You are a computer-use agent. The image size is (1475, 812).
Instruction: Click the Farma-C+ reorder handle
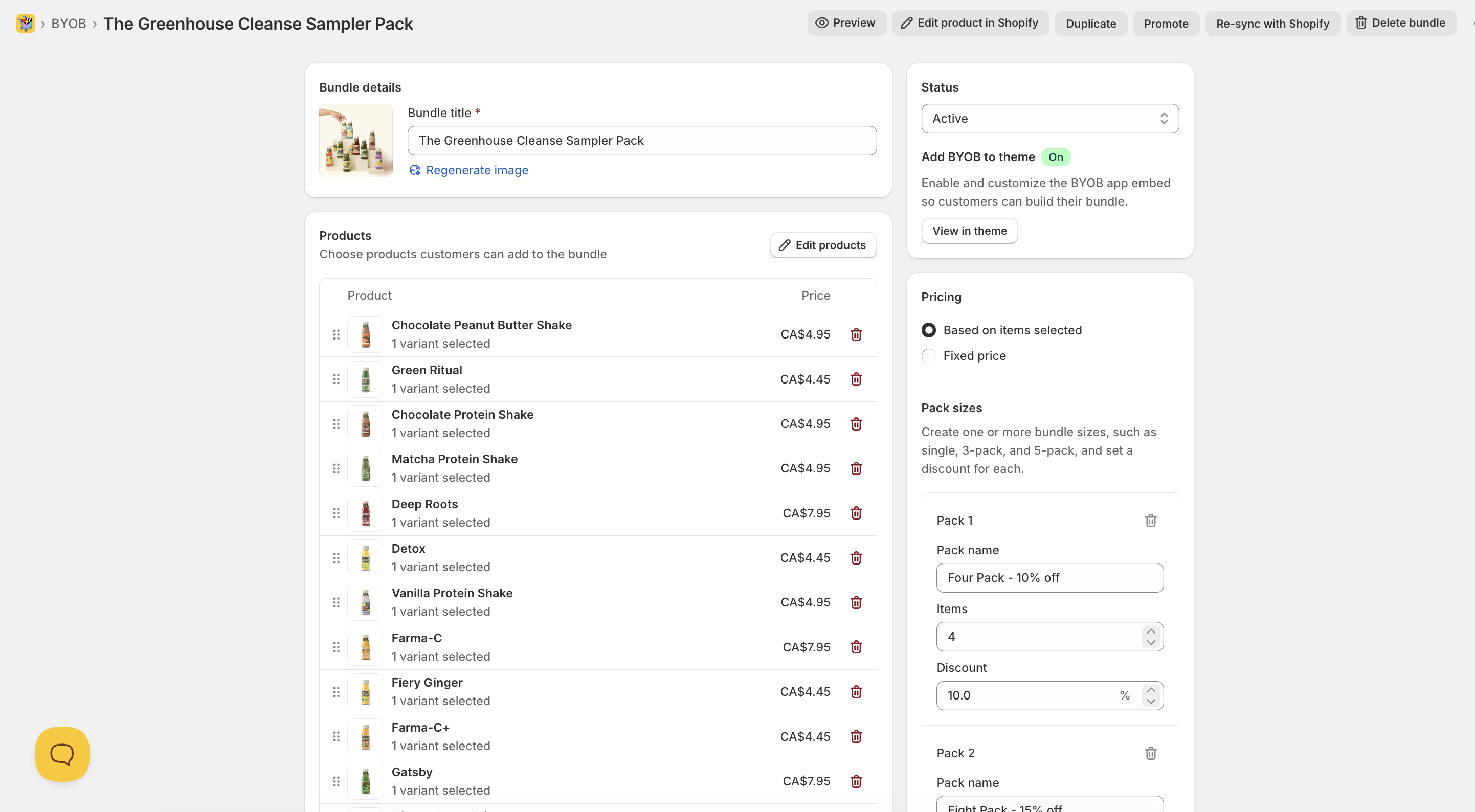point(336,736)
